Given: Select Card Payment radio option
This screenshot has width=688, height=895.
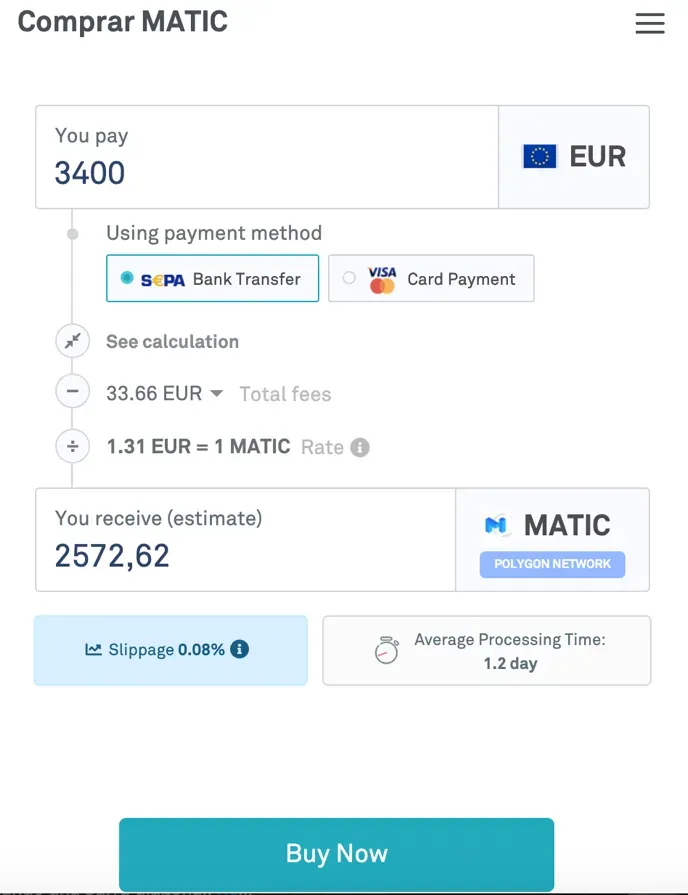Looking at the screenshot, I should (431, 279).
